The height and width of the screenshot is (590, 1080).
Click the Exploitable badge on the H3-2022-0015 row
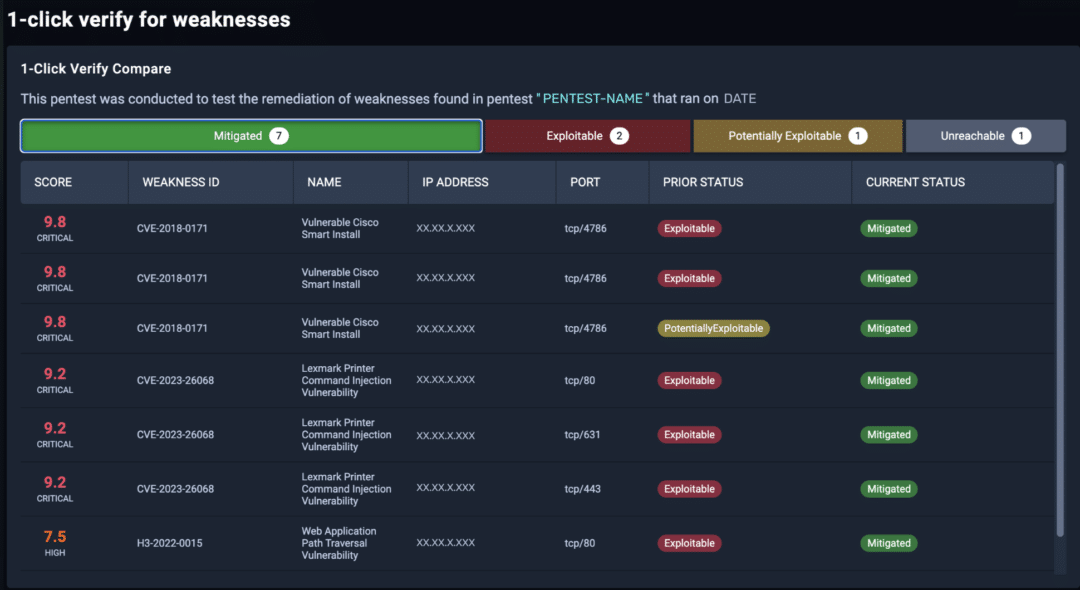pos(689,543)
